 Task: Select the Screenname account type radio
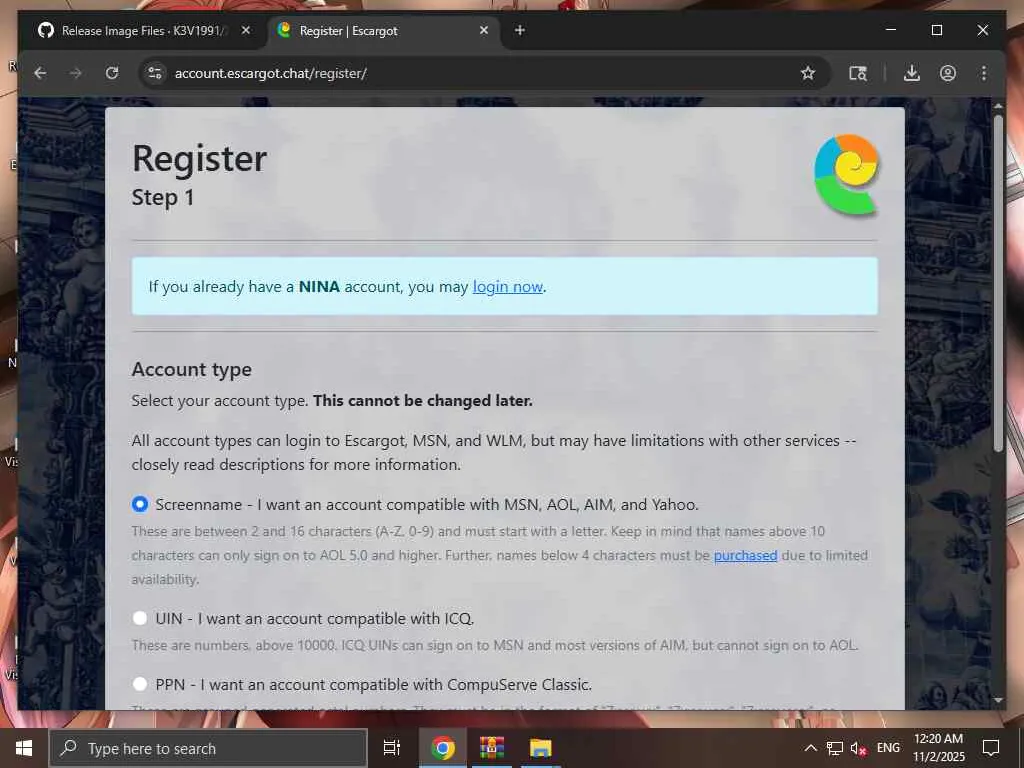[x=140, y=504]
